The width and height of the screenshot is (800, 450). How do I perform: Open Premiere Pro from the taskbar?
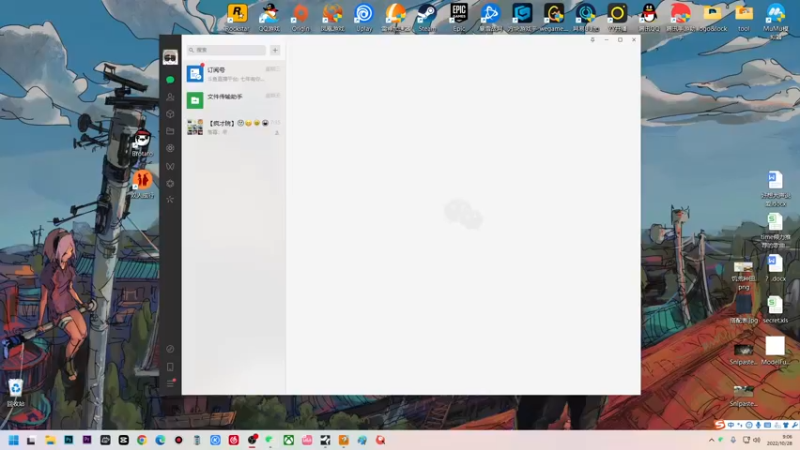[x=87, y=440]
